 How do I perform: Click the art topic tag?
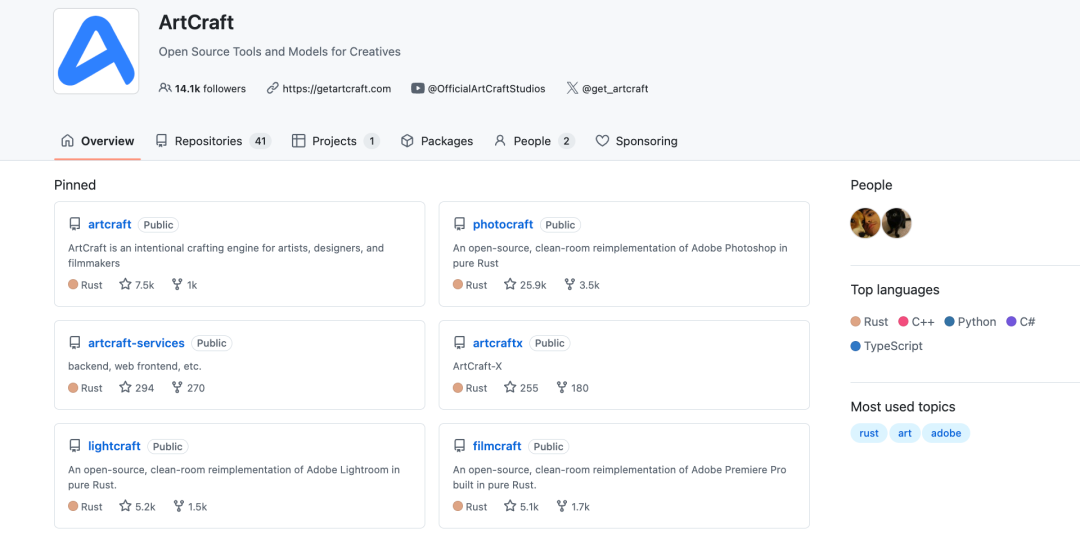[x=905, y=433]
